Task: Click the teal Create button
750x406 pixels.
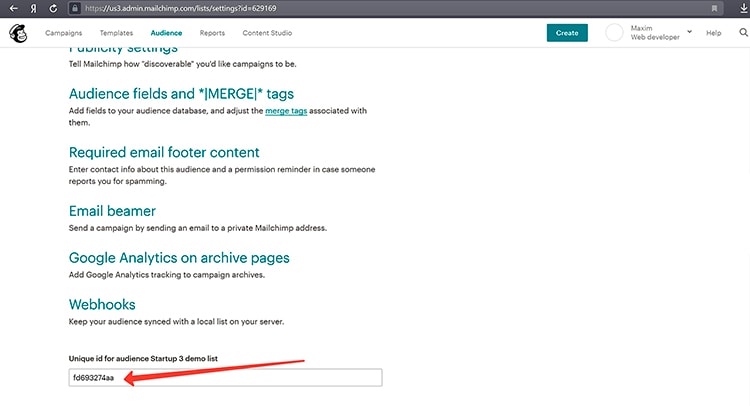Action: point(567,33)
